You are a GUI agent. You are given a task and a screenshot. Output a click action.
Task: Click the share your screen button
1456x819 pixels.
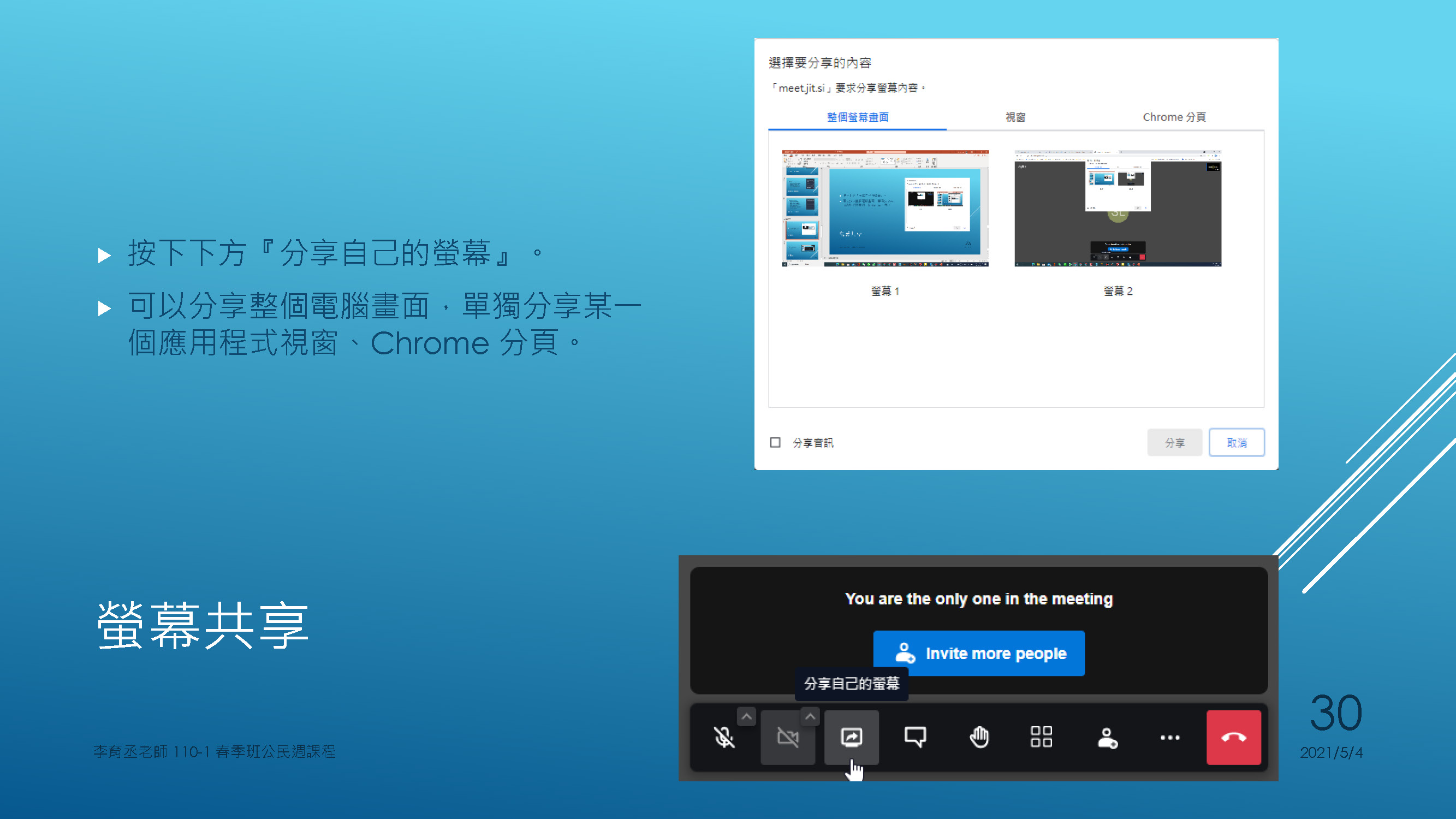pos(851,738)
